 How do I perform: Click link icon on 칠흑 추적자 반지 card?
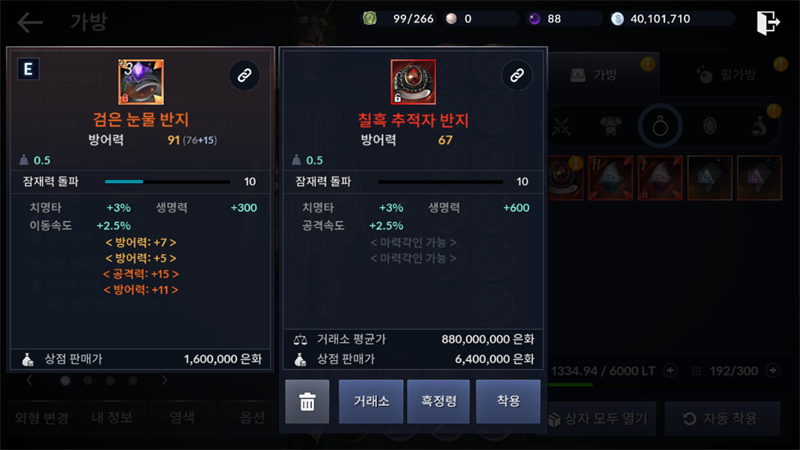click(x=517, y=76)
